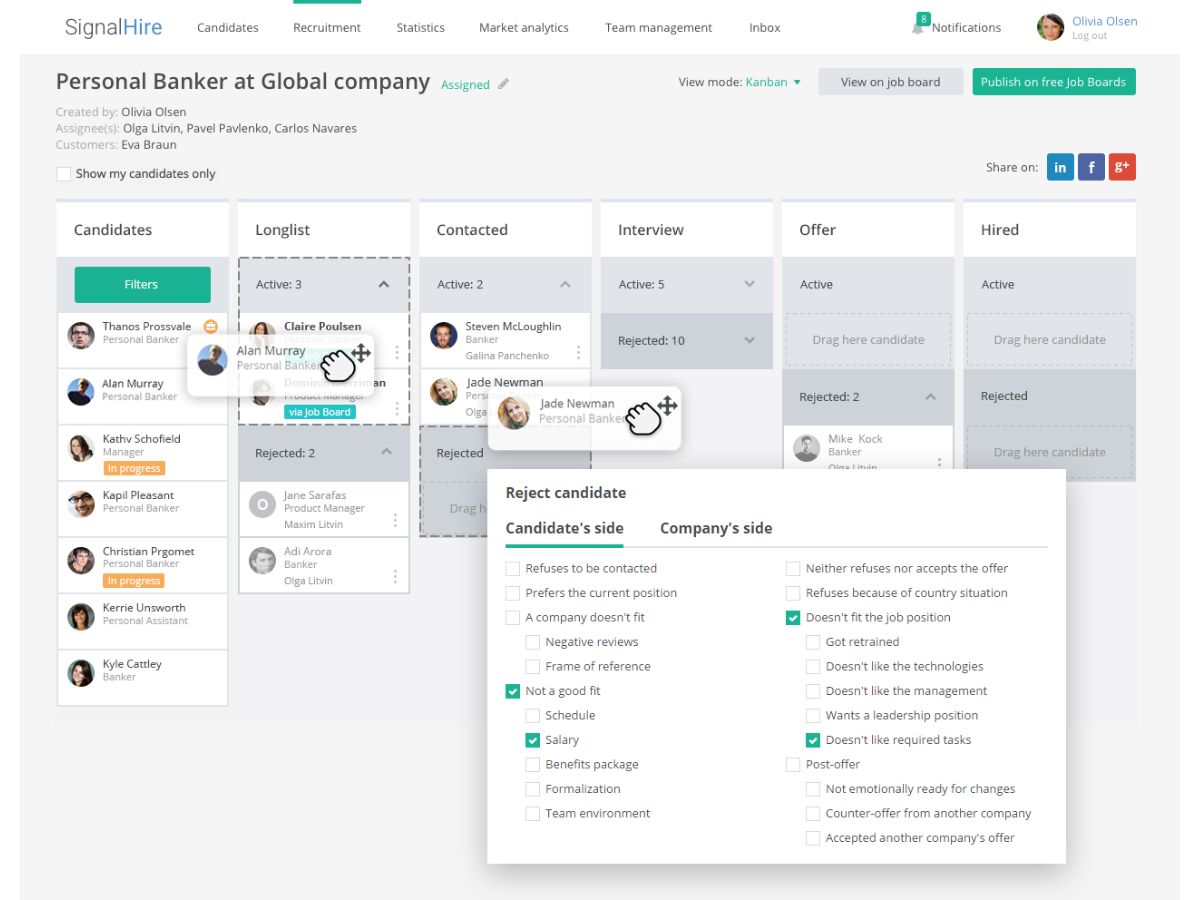Screen dimensions: 1200x900
Task: Open the Candidates menu
Action: (x=228, y=28)
